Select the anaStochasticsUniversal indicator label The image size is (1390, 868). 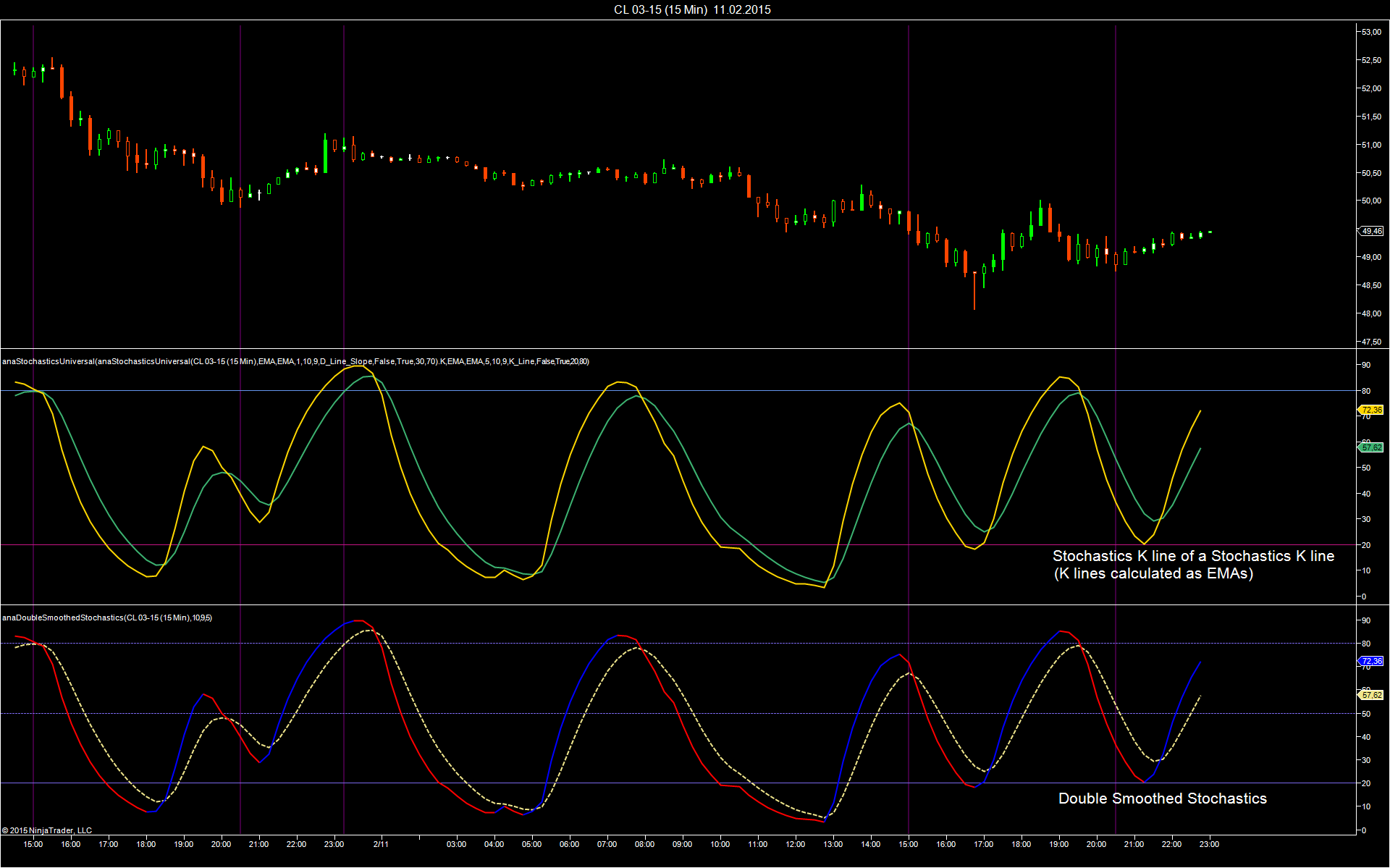tap(295, 361)
